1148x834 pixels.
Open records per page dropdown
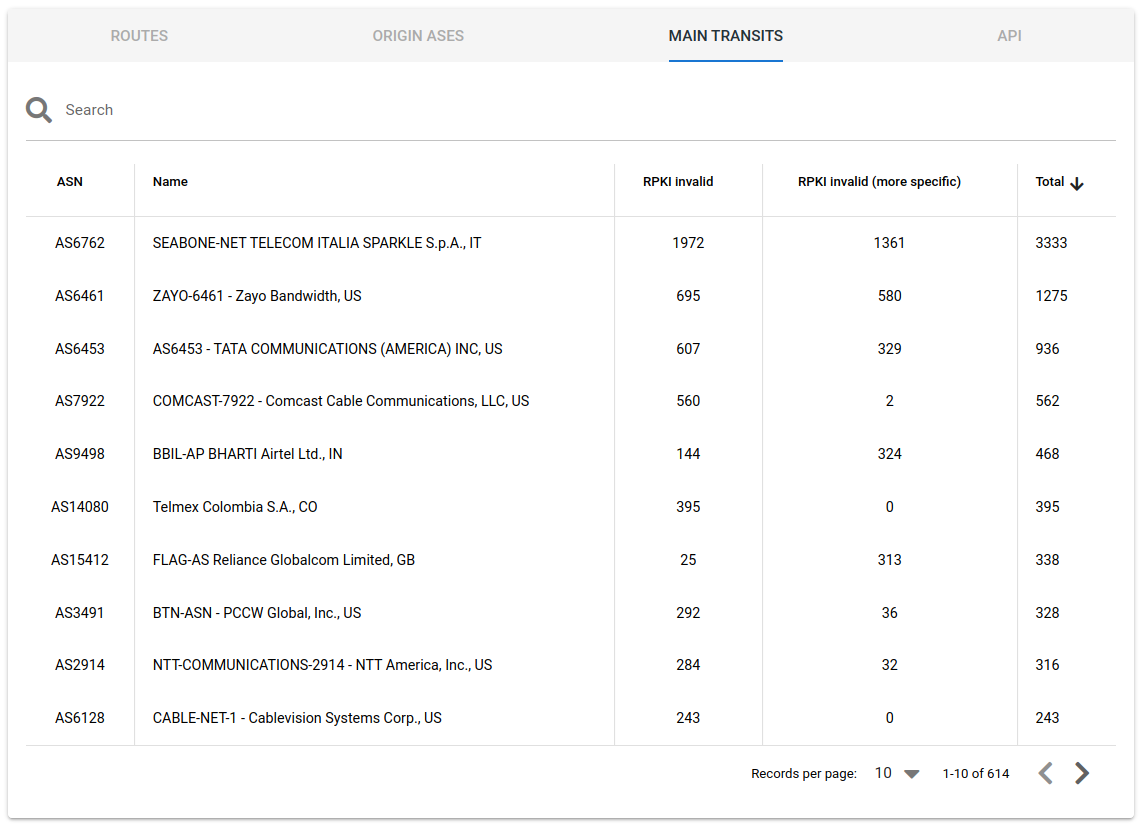click(x=897, y=773)
